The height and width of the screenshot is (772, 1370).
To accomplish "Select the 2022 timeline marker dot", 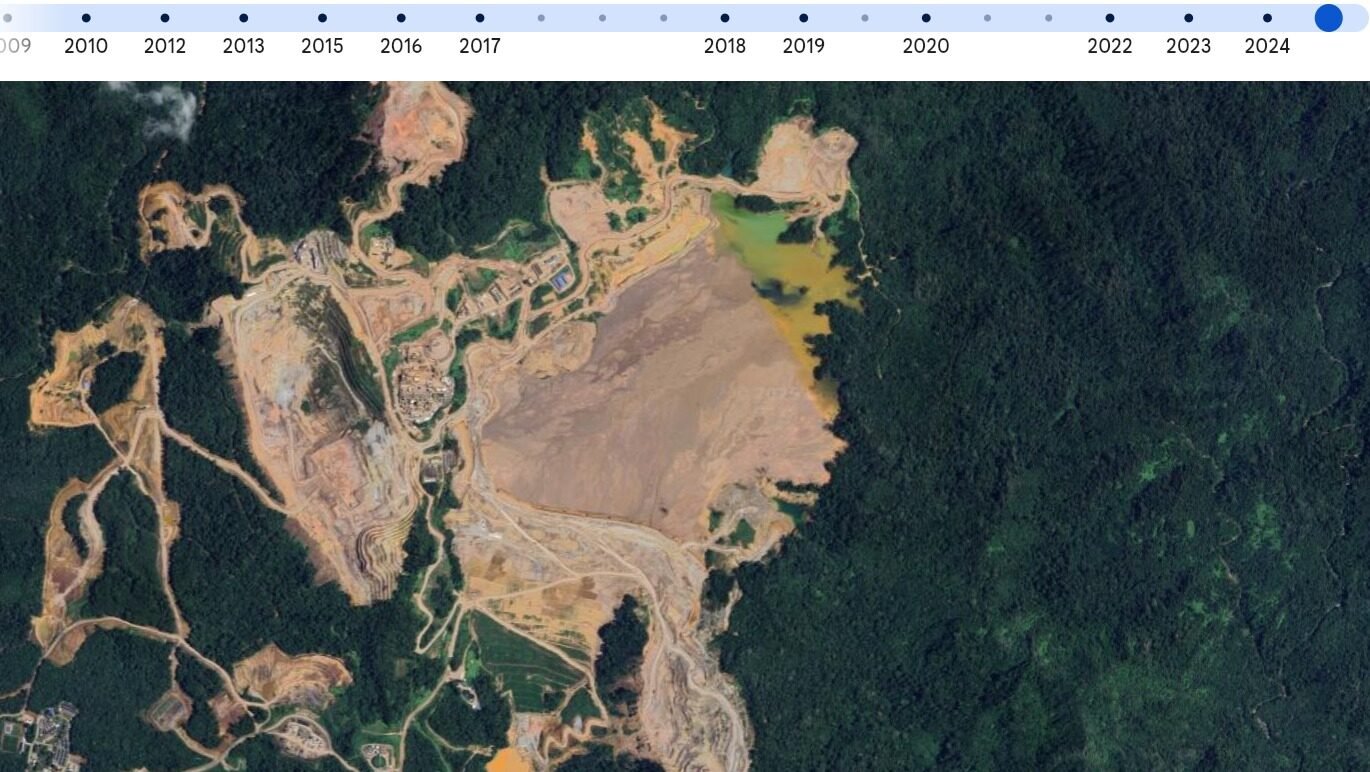I will [1109, 16].
